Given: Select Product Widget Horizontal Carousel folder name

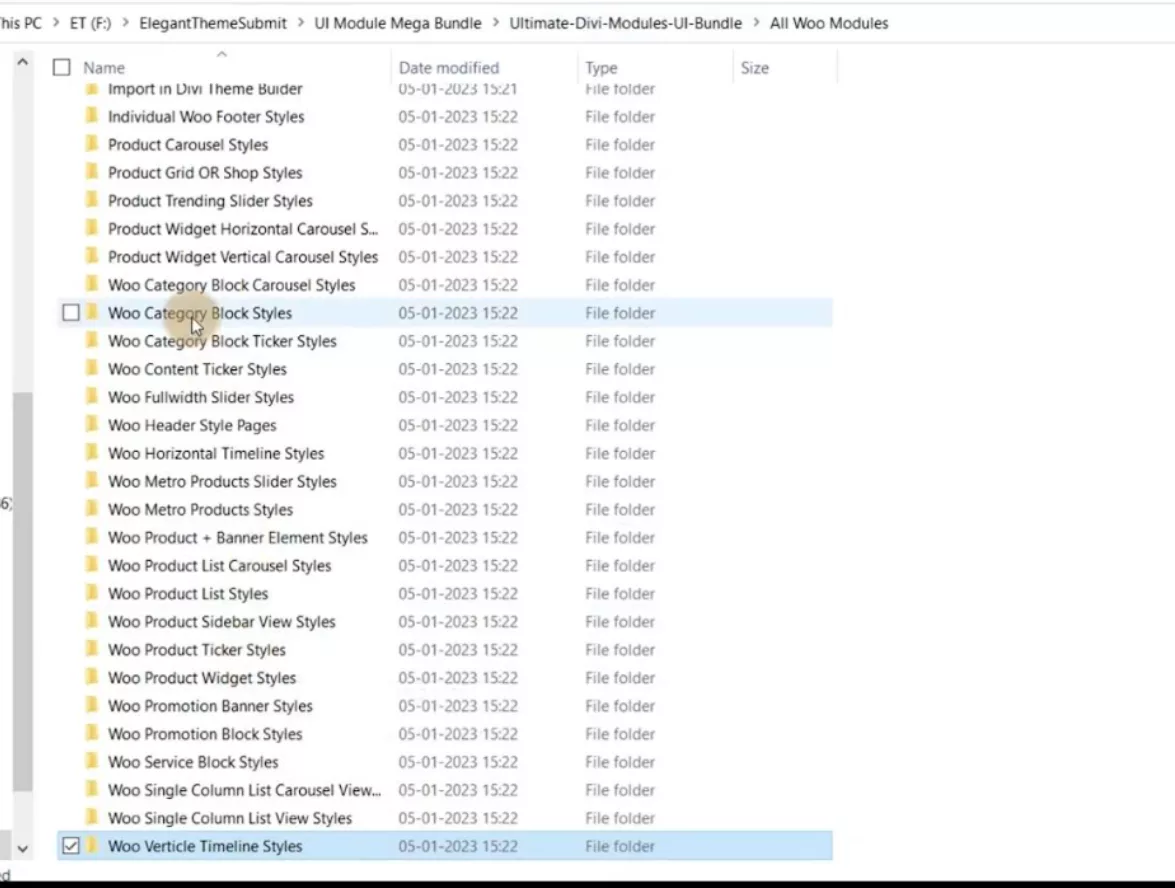Looking at the screenshot, I should click(243, 229).
